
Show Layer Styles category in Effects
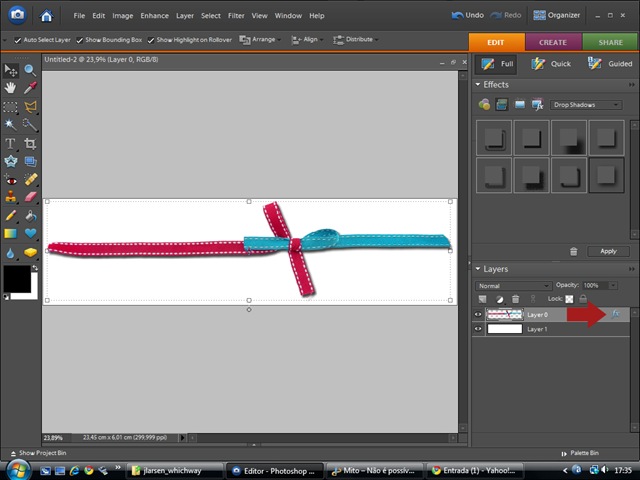pyautogui.click(x=502, y=105)
